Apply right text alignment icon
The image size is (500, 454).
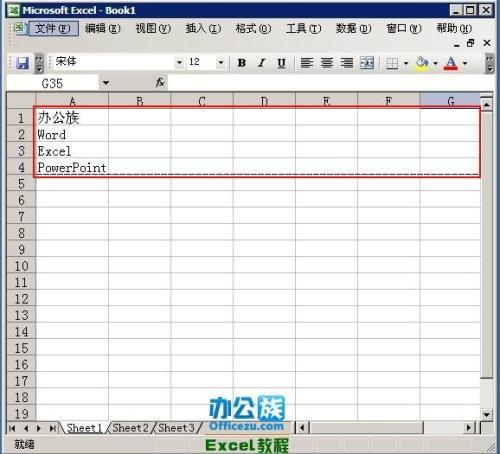347,63
